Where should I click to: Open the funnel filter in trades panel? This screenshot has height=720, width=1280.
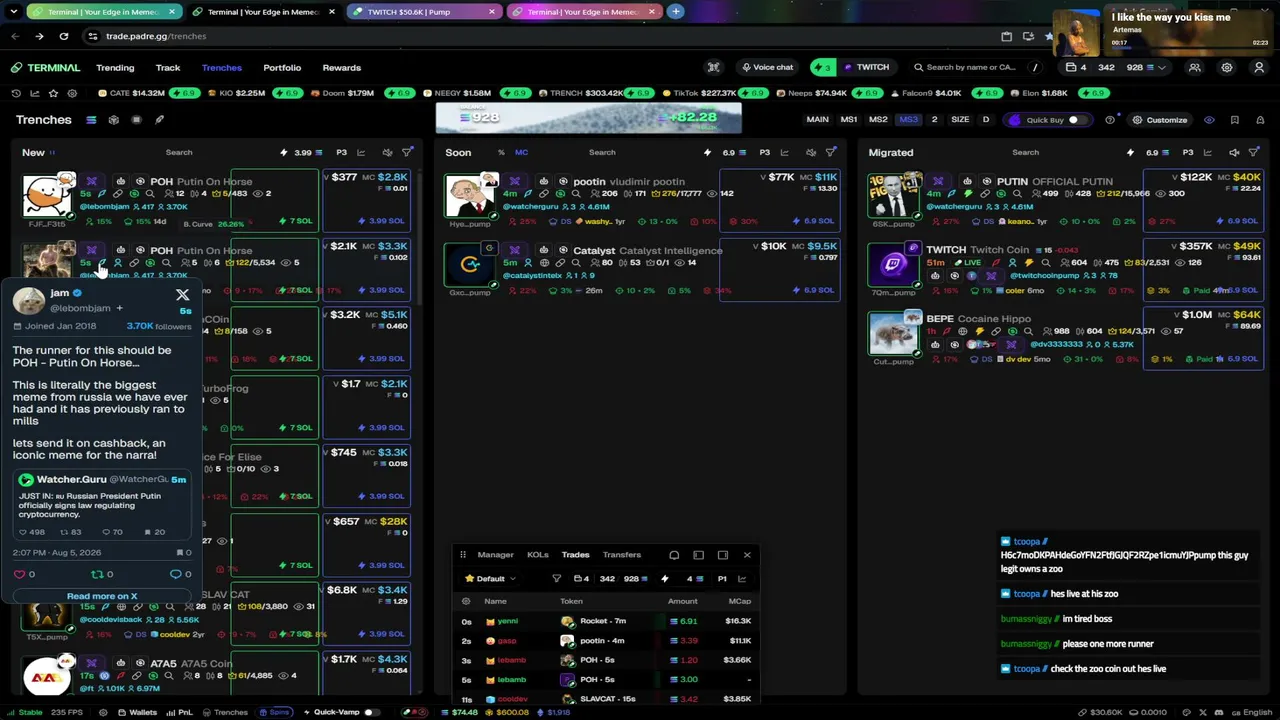pyautogui.click(x=557, y=579)
